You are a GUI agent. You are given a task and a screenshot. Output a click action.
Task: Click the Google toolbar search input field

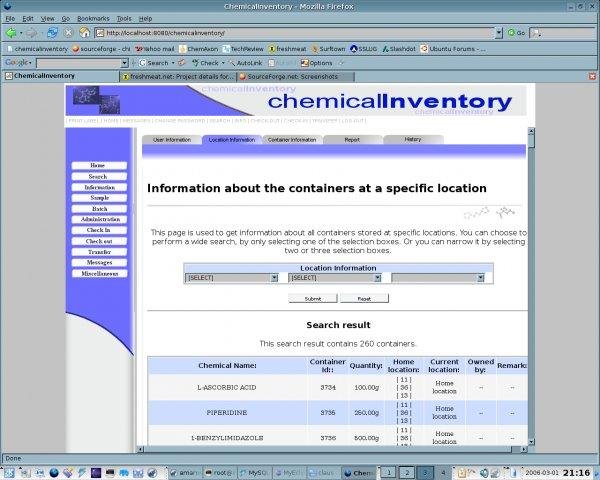click(x=79, y=63)
